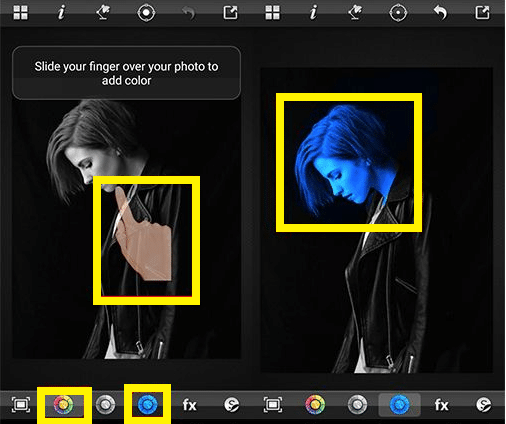
Task: Open the fx effects in left bottom bar
Action: 190,405
